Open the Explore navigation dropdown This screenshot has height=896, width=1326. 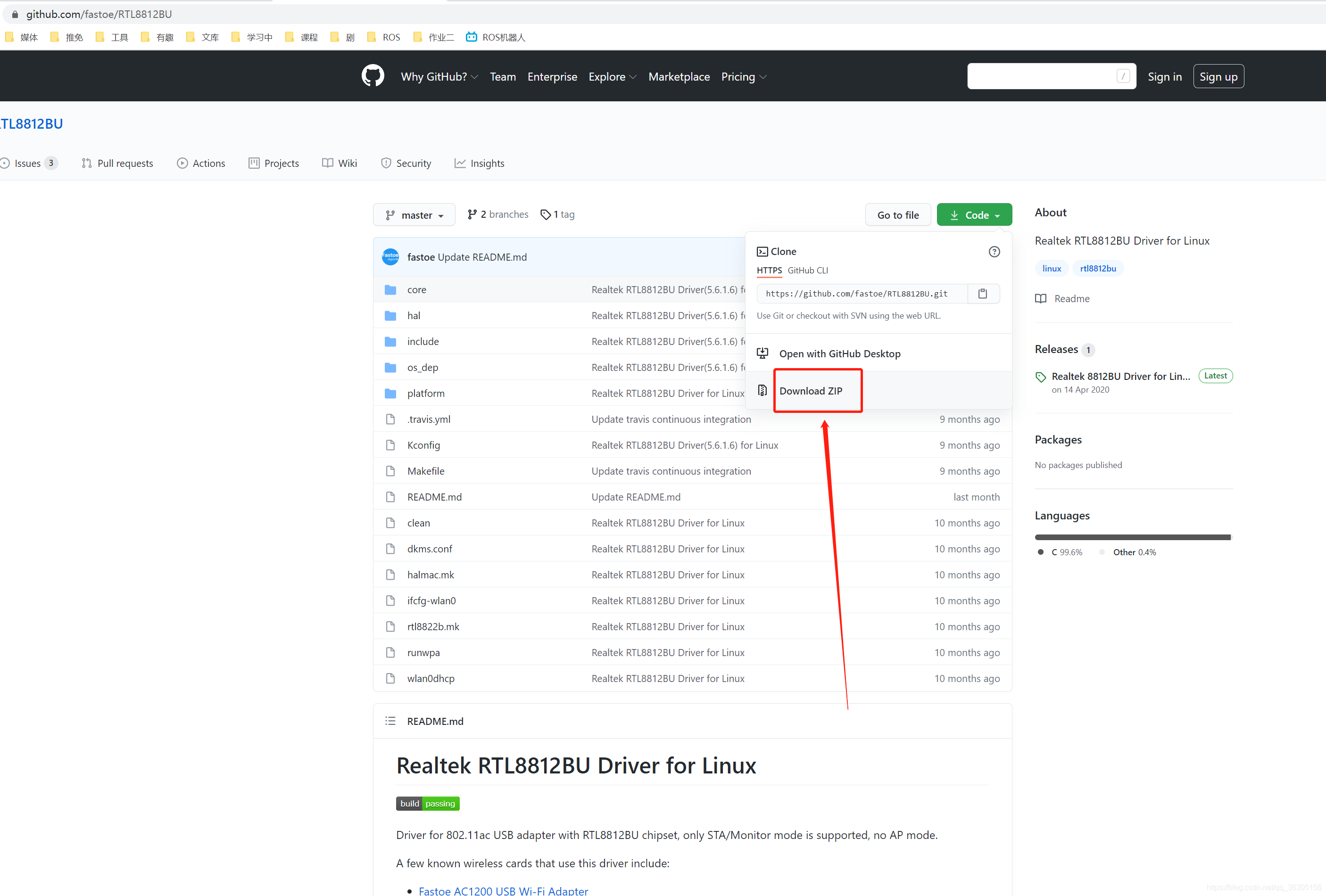pos(612,76)
